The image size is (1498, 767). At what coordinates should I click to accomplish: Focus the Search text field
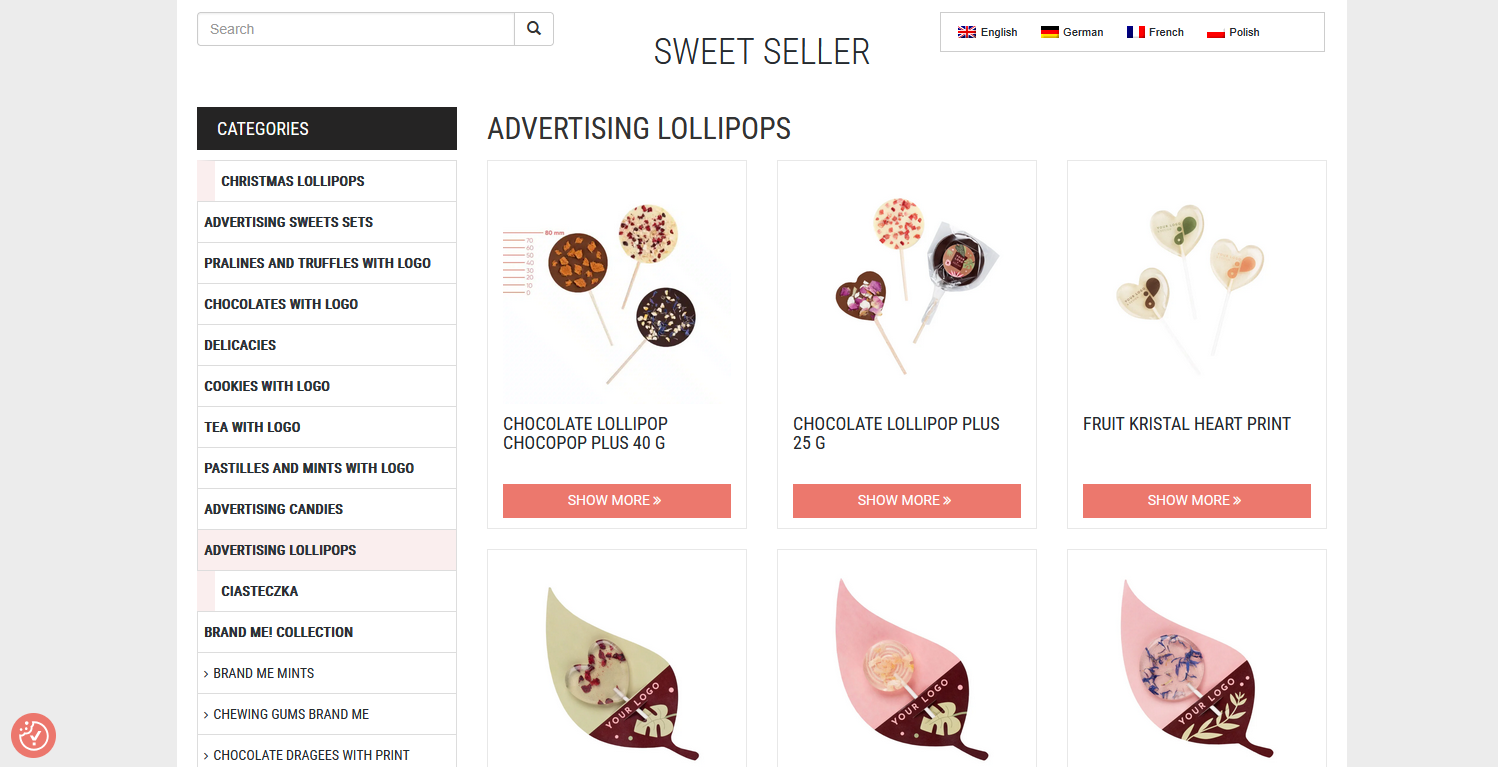point(356,29)
